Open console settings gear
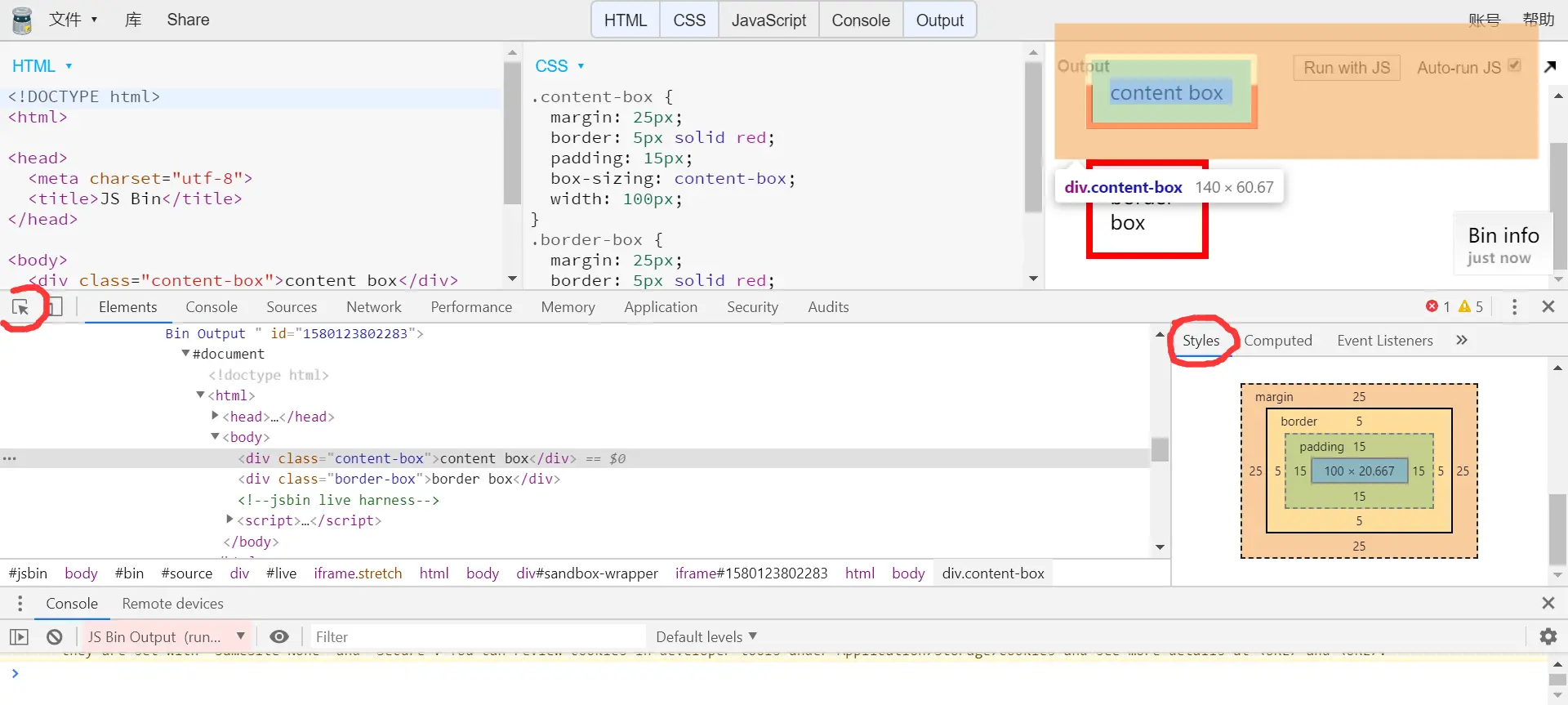 click(x=1548, y=636)
